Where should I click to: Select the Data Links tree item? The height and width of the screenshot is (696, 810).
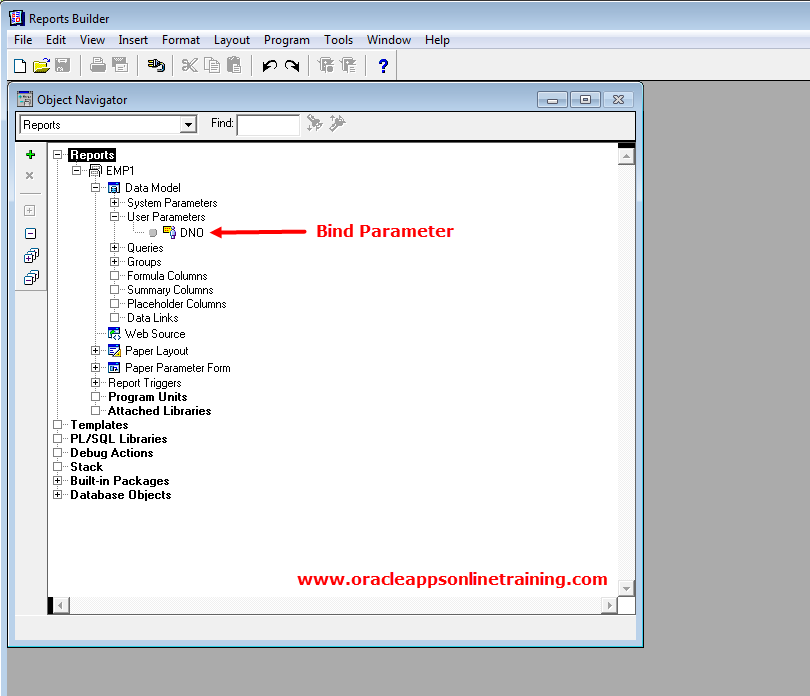tap(153, 318)
